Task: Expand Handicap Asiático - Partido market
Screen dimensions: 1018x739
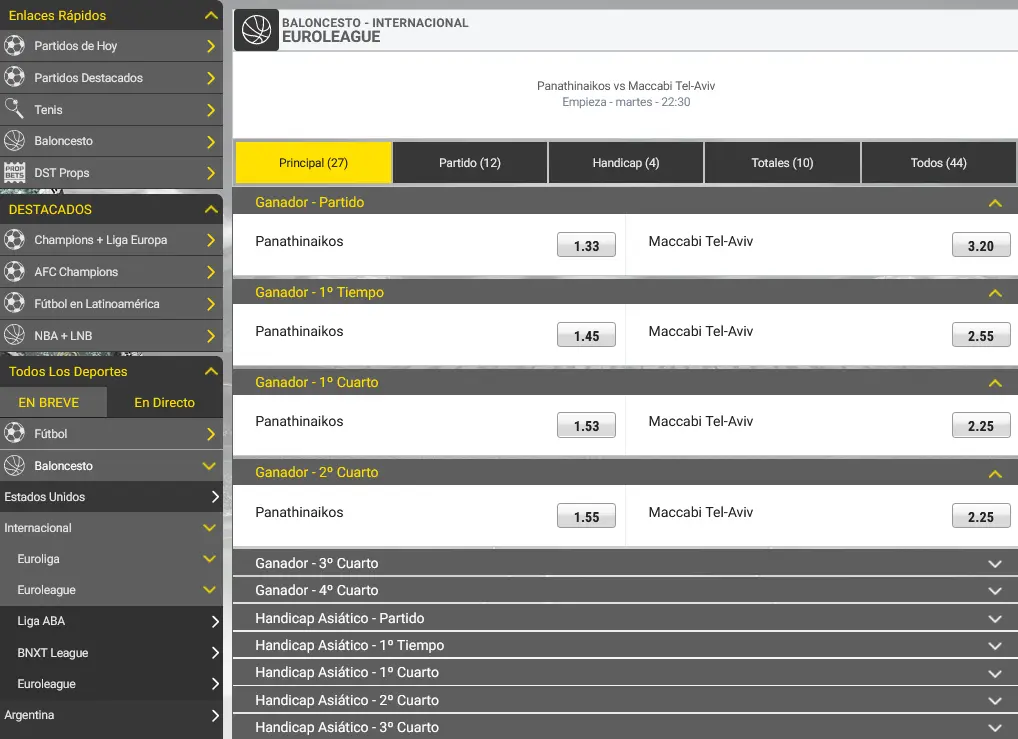Action: [x=995, y=619]
